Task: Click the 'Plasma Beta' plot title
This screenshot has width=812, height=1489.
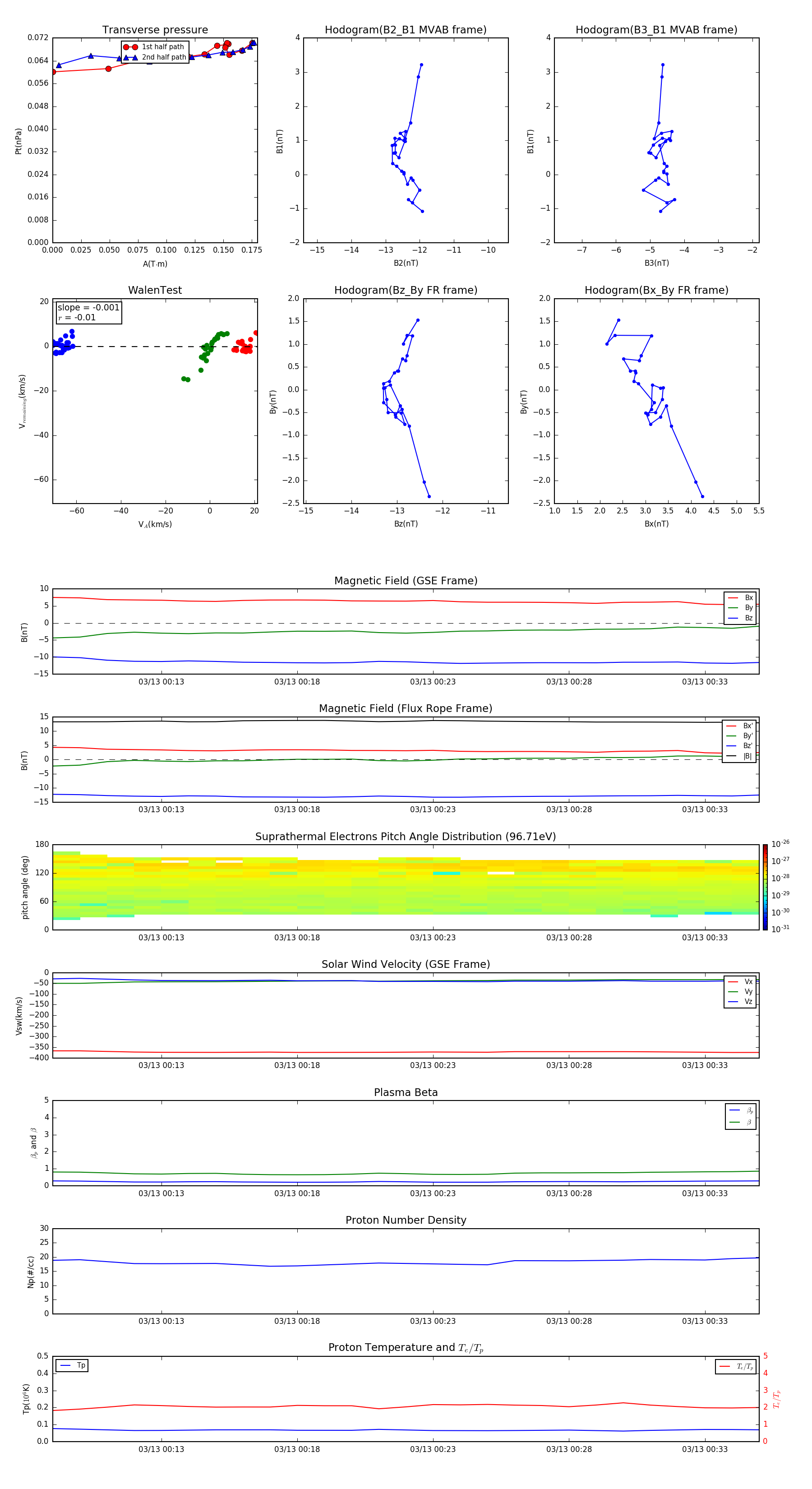Action: [x=406, y=1093]
